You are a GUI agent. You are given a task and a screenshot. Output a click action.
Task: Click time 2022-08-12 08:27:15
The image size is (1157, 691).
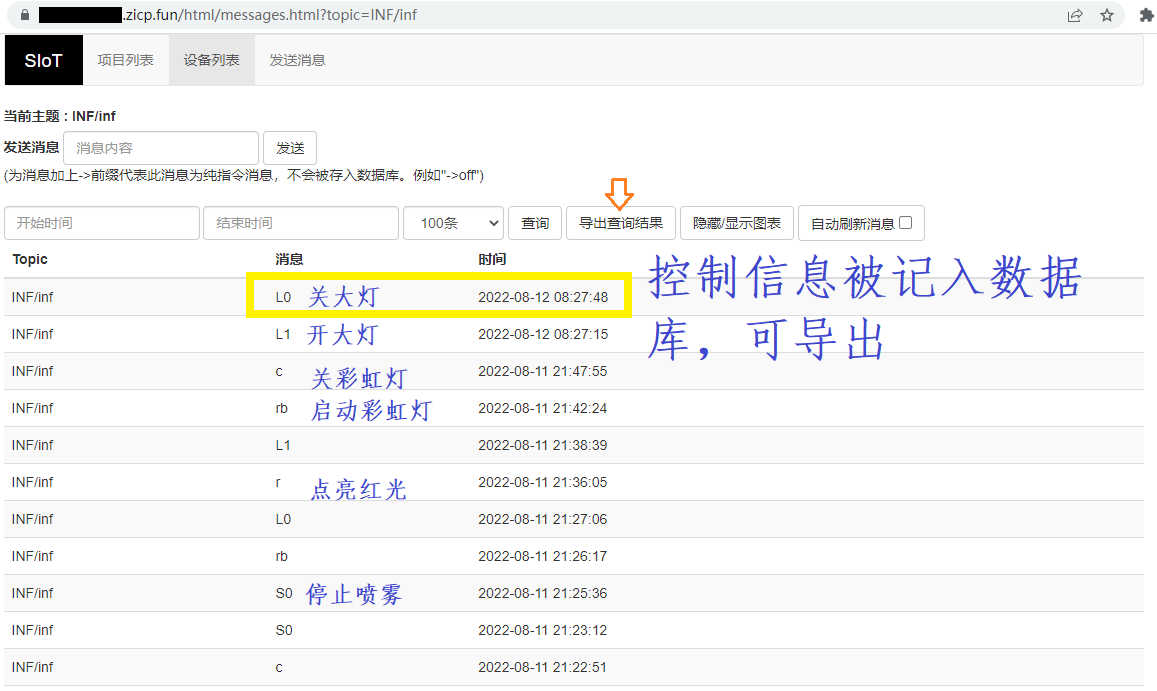[543, 334]
